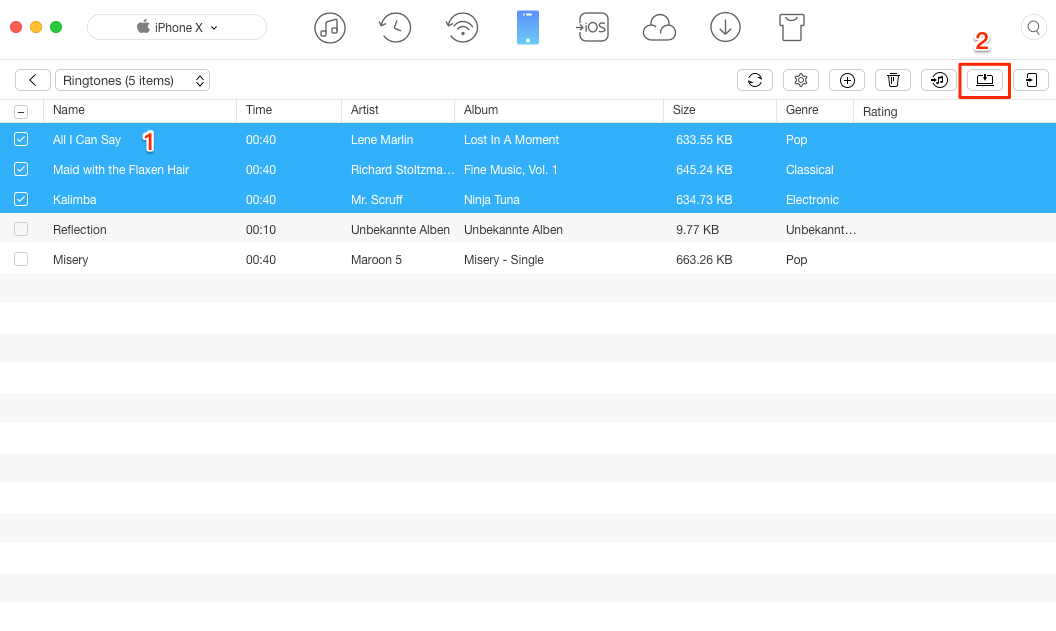Toggle the select-all header checkbox

coord(21,112)
